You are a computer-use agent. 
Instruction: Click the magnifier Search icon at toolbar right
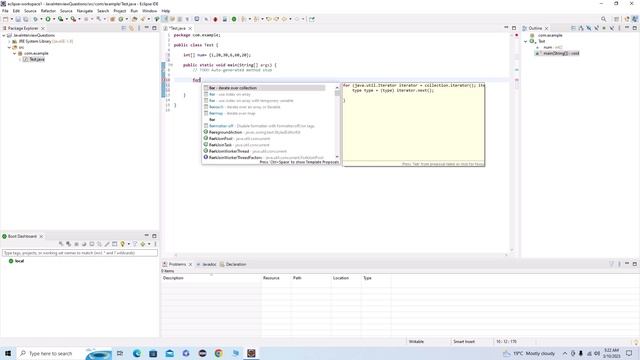(x=604, y=19)
